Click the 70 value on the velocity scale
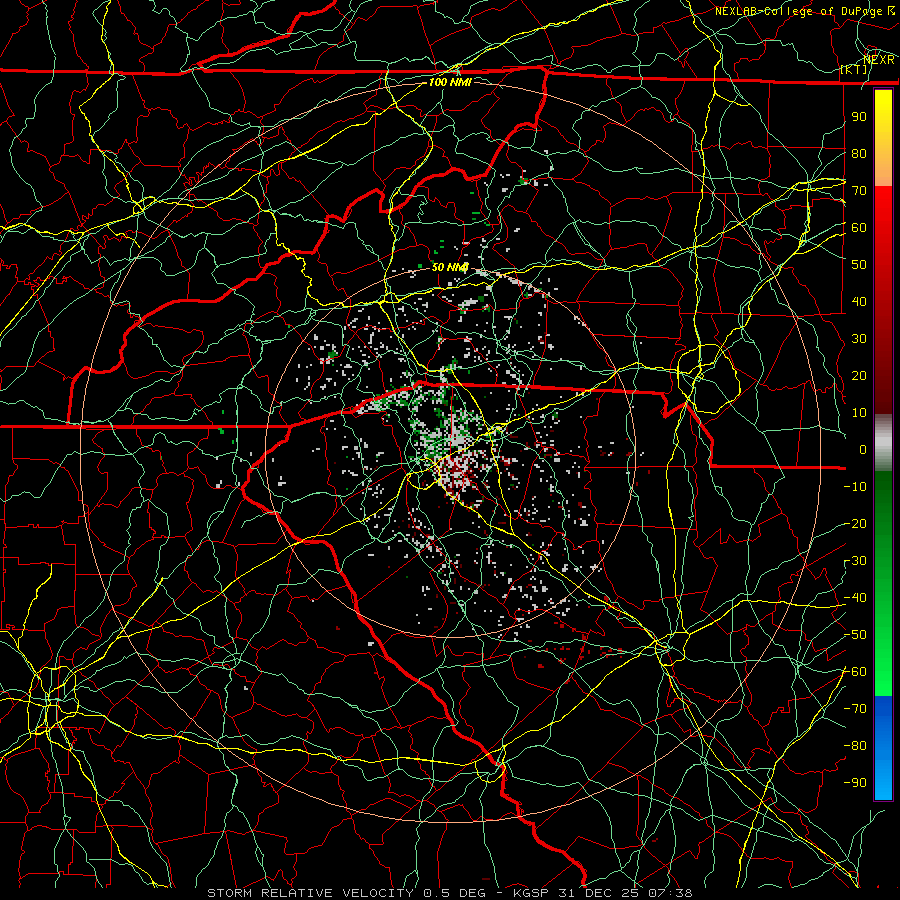 pyautogui.click(x=859, y=191)
